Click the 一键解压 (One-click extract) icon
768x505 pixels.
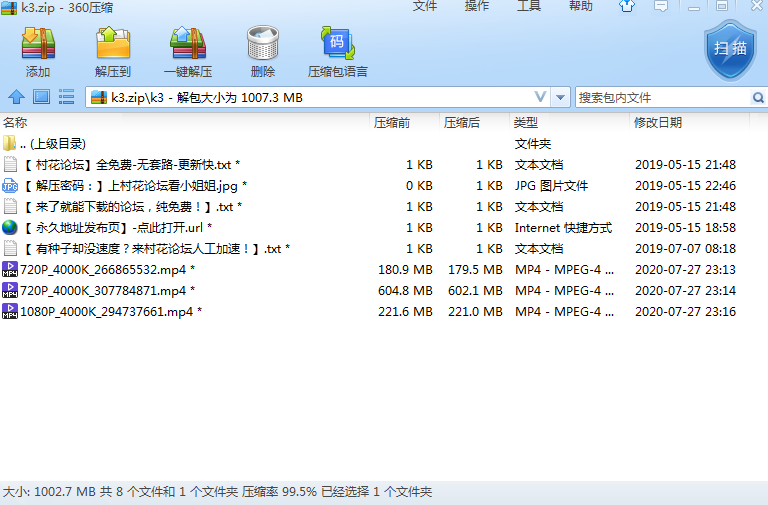(188, 52)
